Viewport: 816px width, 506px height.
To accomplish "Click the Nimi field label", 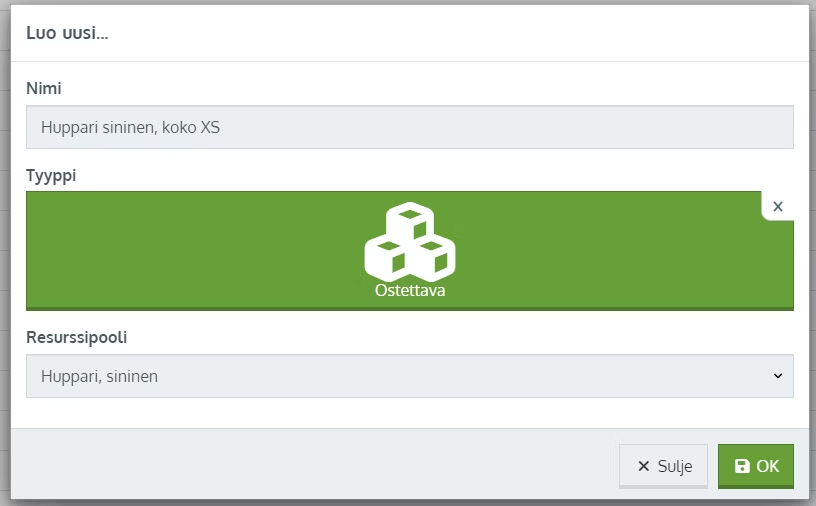I will point(44,88).
